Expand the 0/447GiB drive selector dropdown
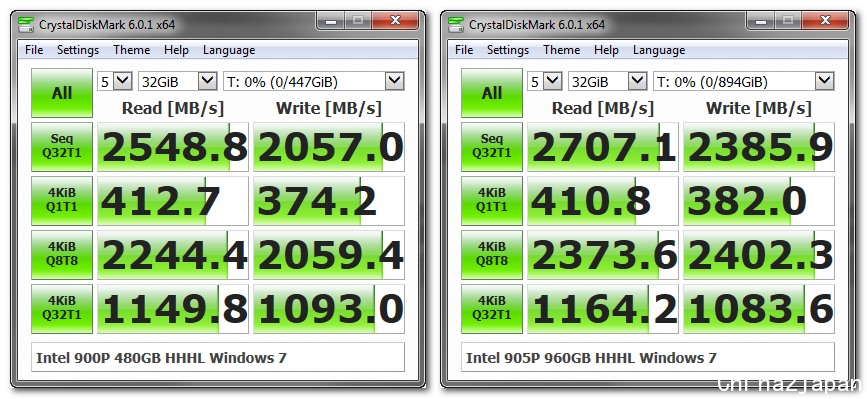Viewport: 867px width, 399px height. pos(314,82)
